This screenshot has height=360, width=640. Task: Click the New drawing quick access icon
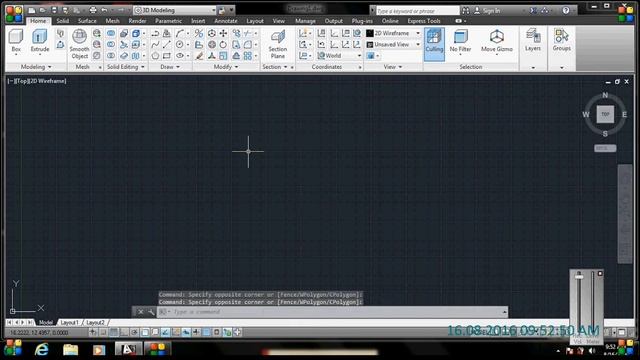(32, 10)
